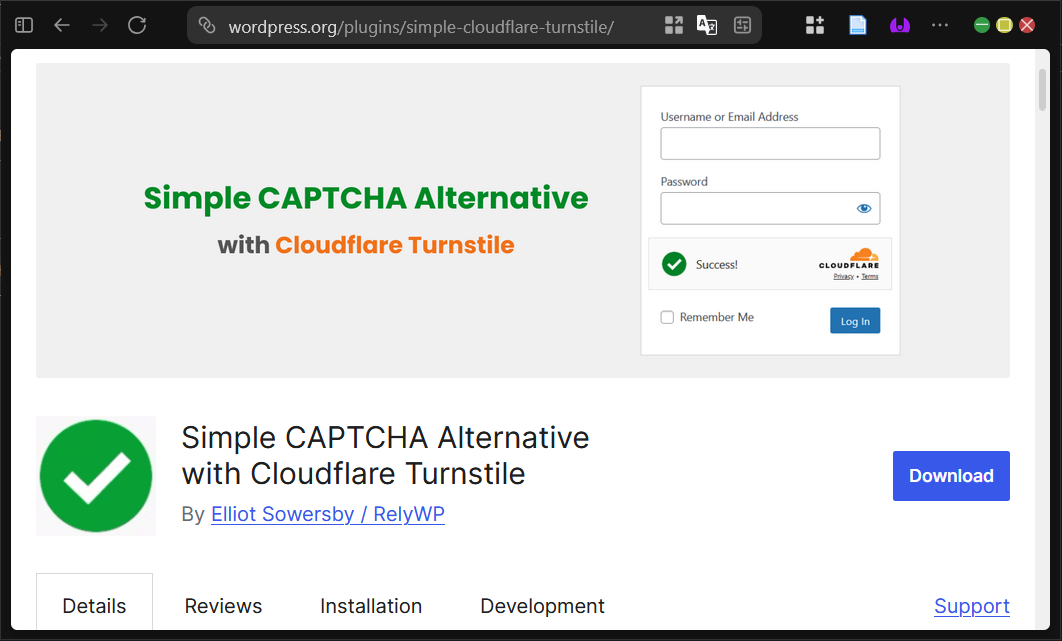This screenshot has height=641, width=1062.
Task: Open the Development tab
Action: pos(543,606)
